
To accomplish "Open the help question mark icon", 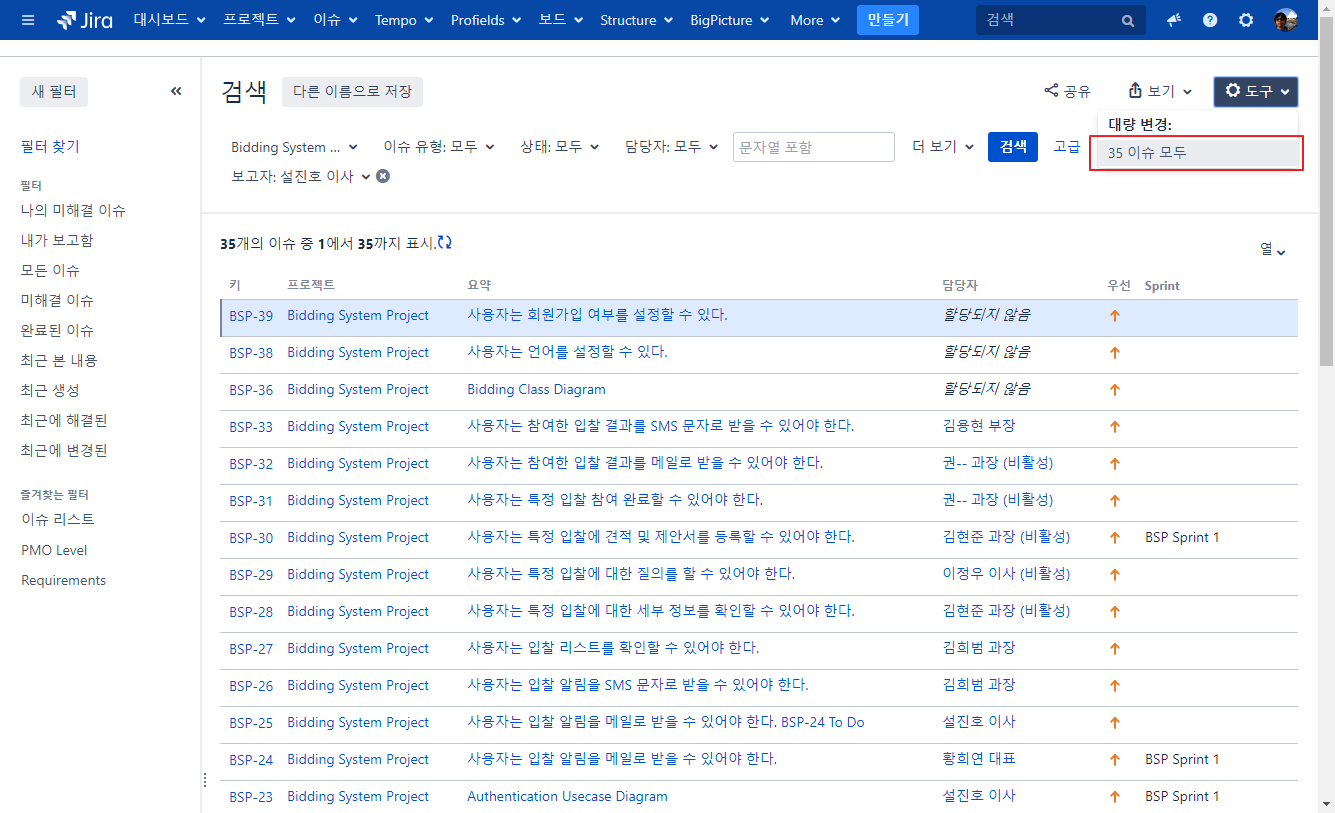I will (1210, 20).
